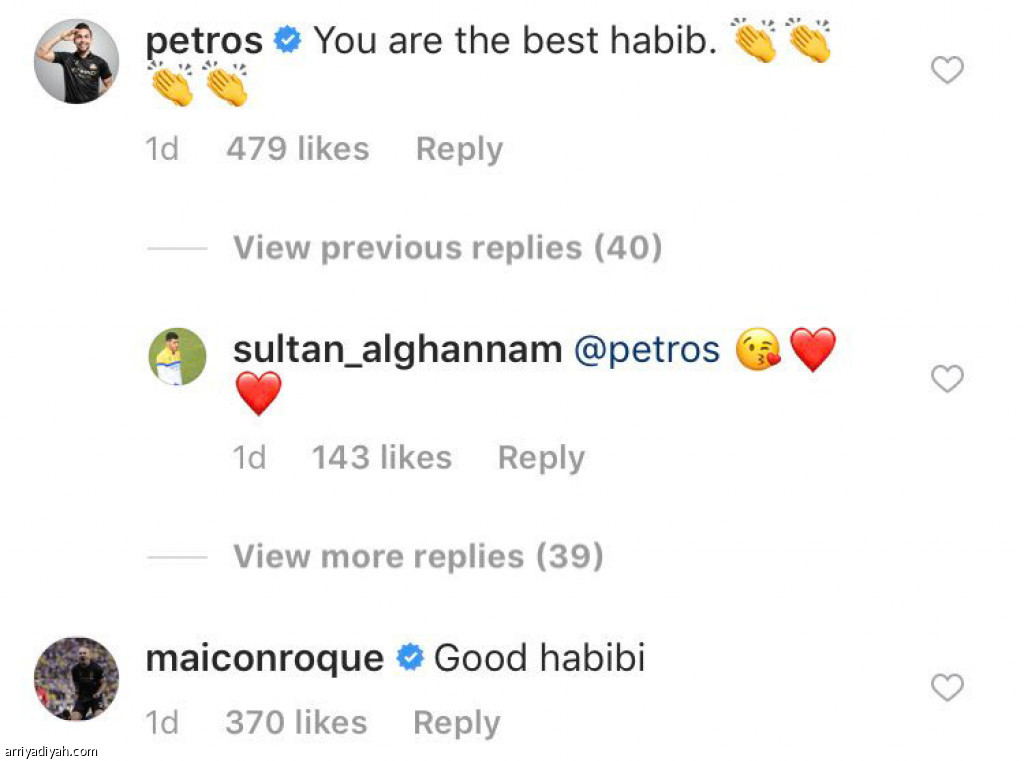Expand View previous replies (40)
Screen dimensions: 1024x761
pos(447,248)
